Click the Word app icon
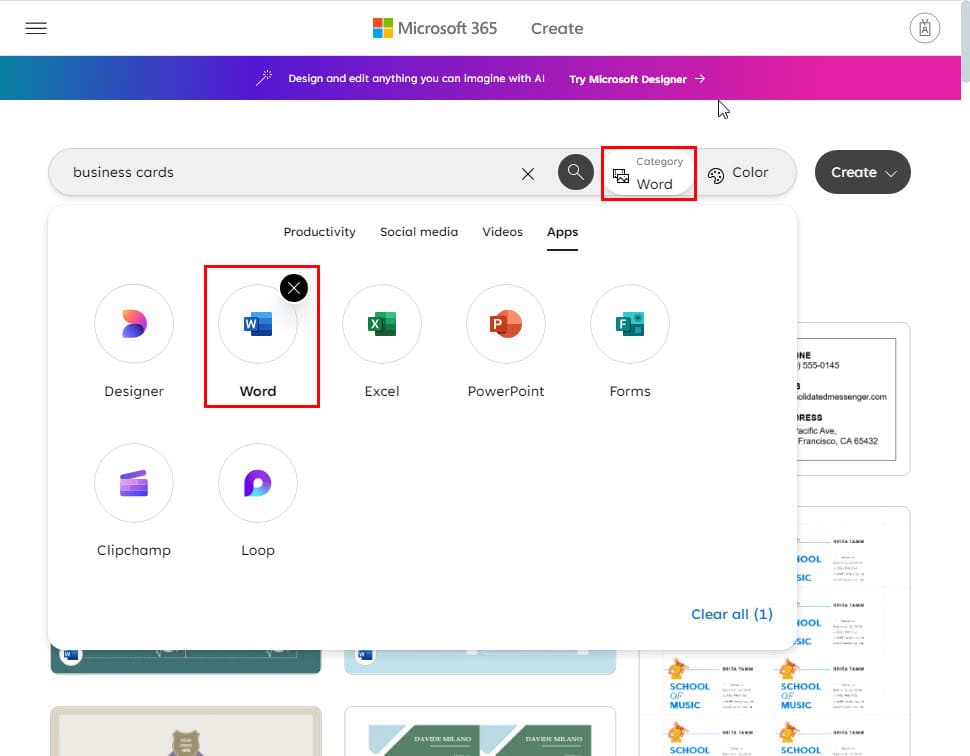Screen dimensions: 970x756 point(257,324)
